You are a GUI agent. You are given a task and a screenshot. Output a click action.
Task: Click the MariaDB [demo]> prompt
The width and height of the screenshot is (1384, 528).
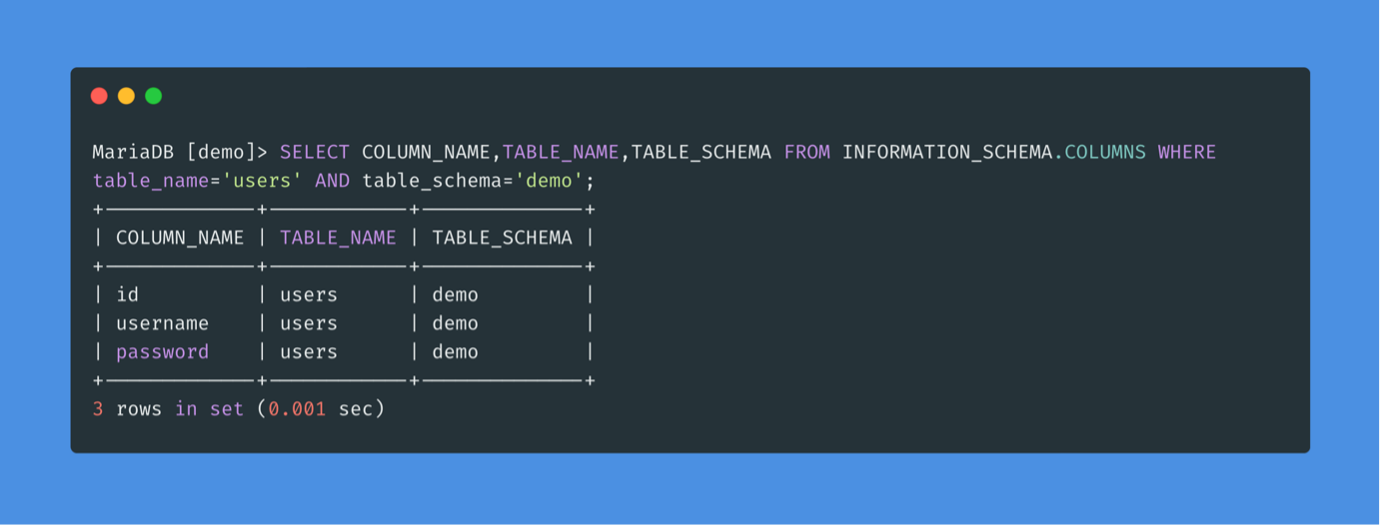click(180, 153)
